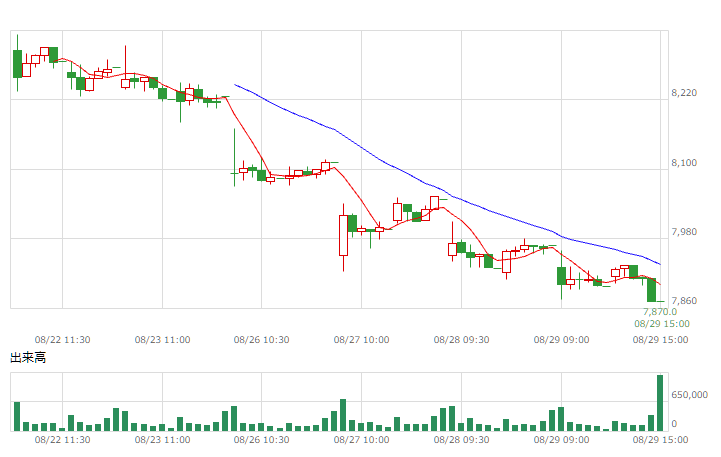721x457 pixels.
Task: Click the 7,860 price axis label
Action: coord(684,301)
